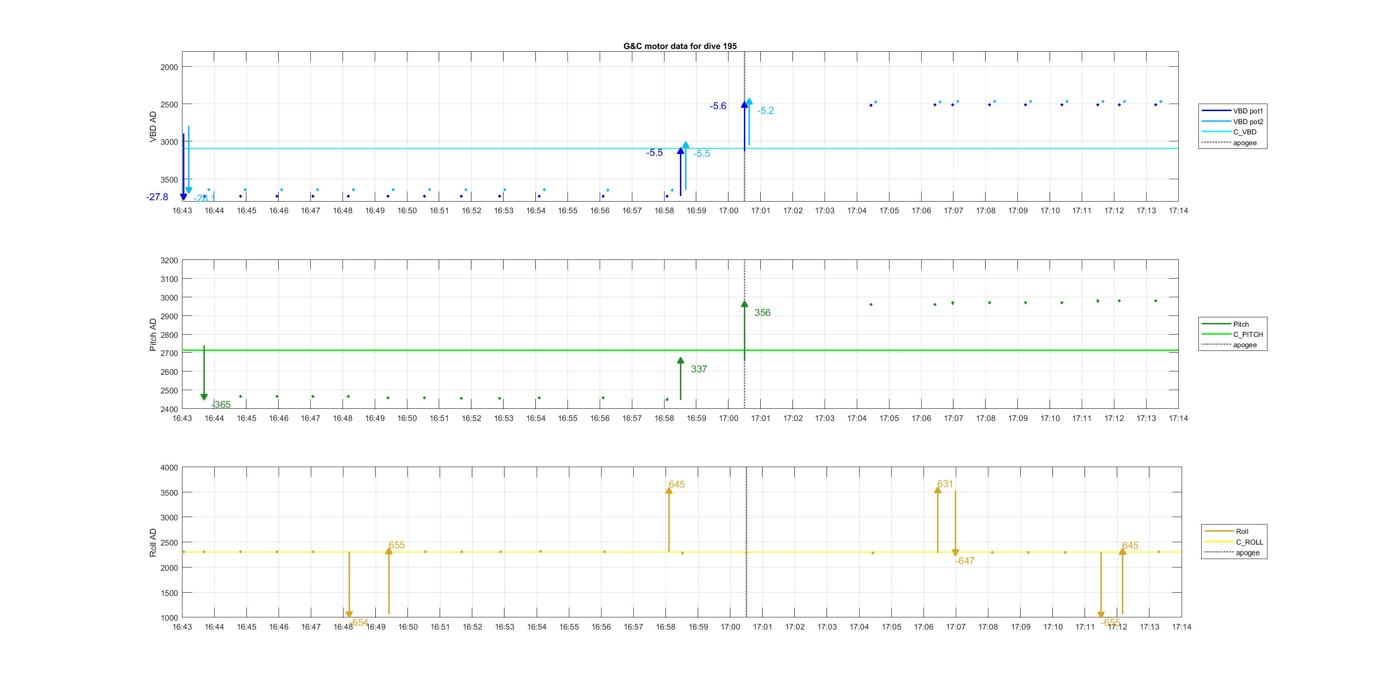Click the "-647" roll data label
This screenshot has width=1400, height=693.
pyautogui.click(x=965, y=561)
